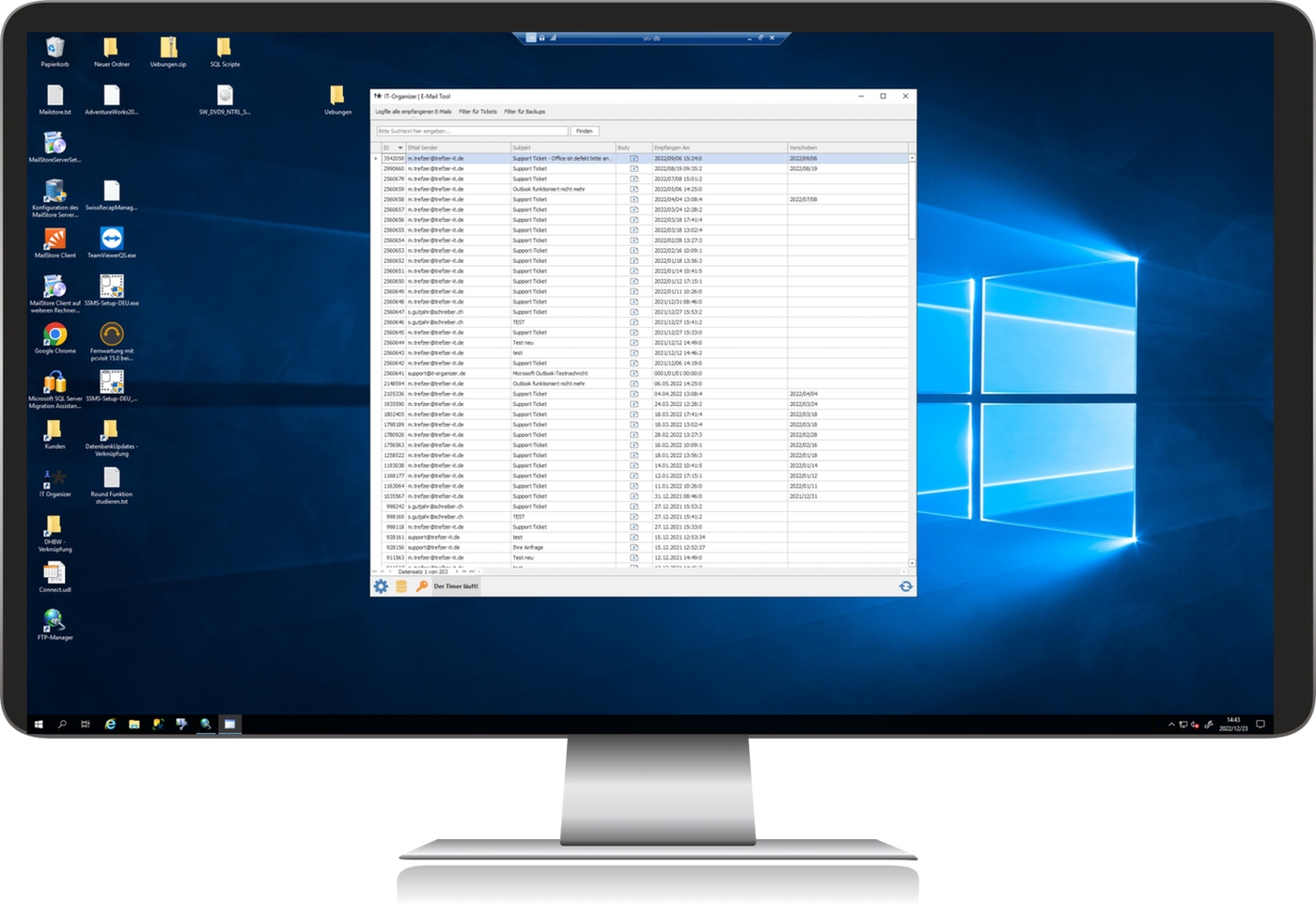Open File Explorer from the taskbar

point(134,725)
